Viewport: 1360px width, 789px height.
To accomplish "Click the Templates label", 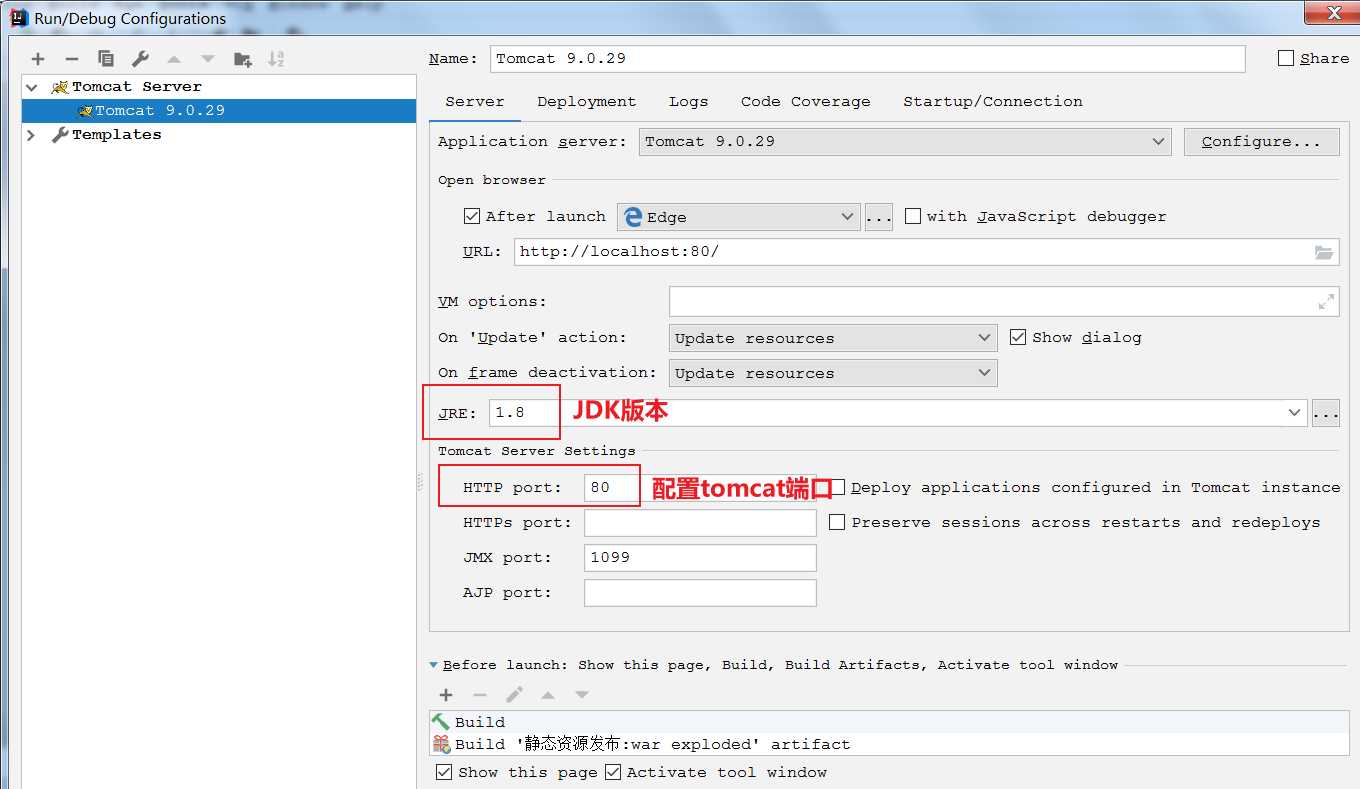I will coord(116,134).
